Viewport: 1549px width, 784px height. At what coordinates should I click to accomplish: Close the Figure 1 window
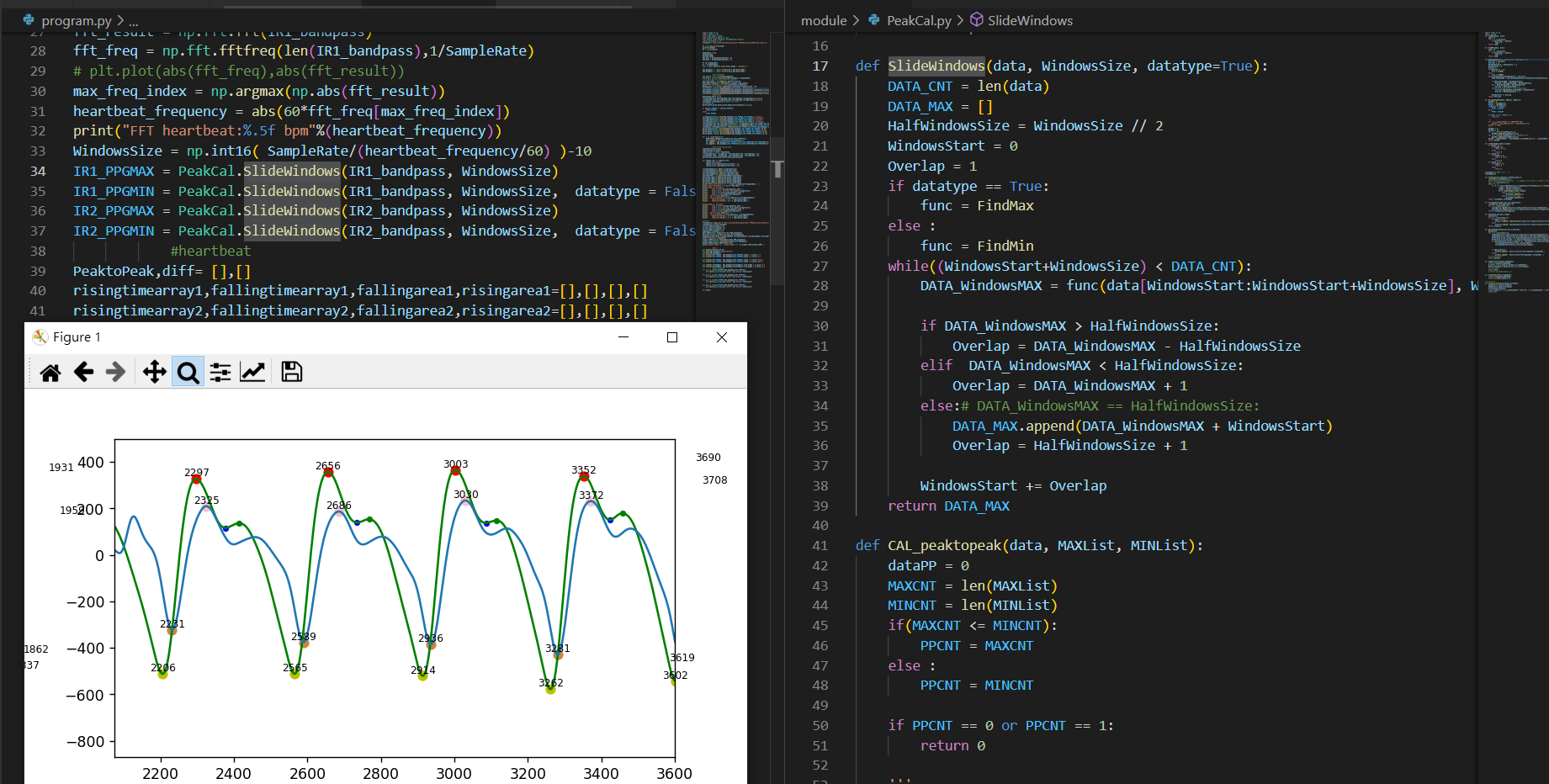point(721,337)
